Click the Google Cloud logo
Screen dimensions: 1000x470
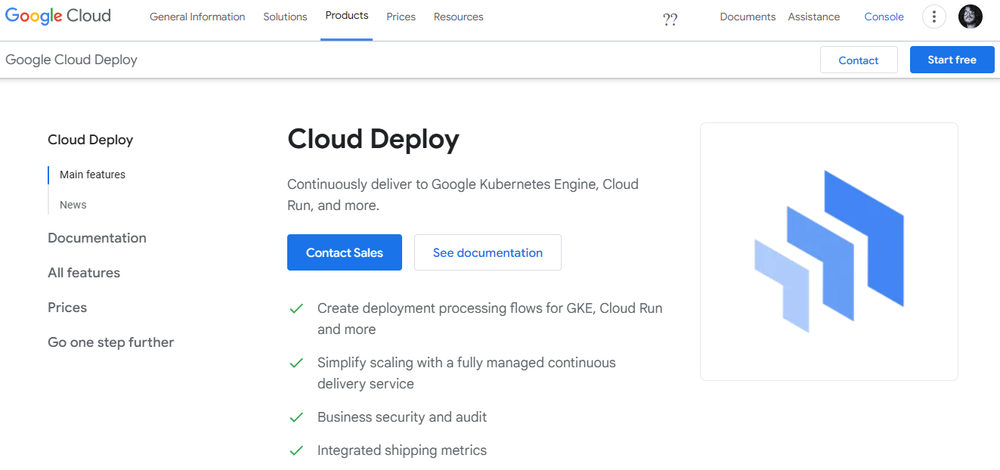click(58, 17)
